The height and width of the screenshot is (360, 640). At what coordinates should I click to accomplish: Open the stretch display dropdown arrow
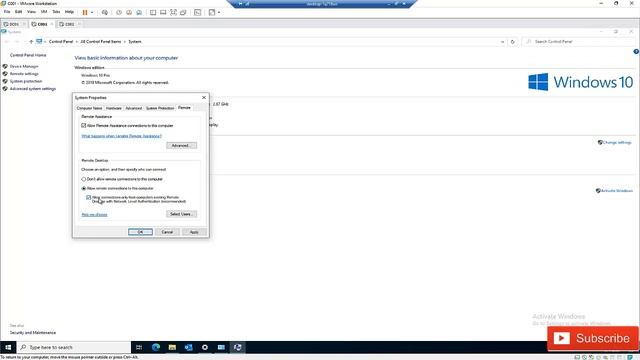click(219, 12)
